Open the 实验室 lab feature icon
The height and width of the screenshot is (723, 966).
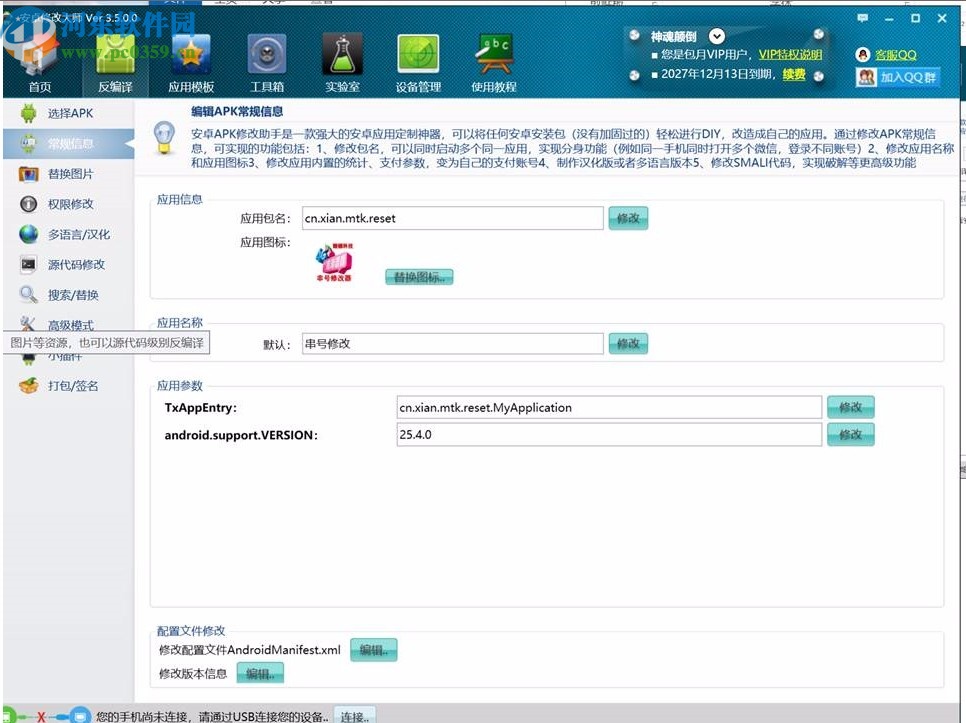click(x=341, y=57)
